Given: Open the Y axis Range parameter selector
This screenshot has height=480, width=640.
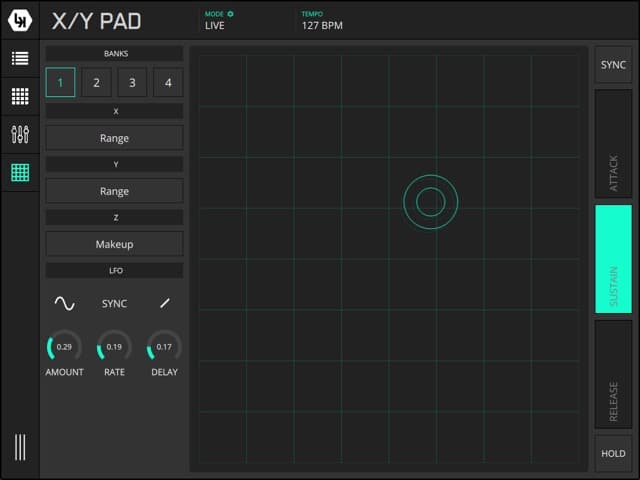Looking at the screenshot, I should 114,191.
